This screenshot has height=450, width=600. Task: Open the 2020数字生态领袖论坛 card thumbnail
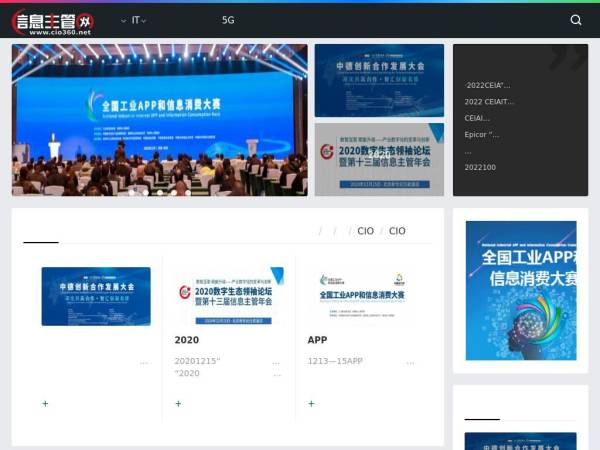click(x=229, y=297)
